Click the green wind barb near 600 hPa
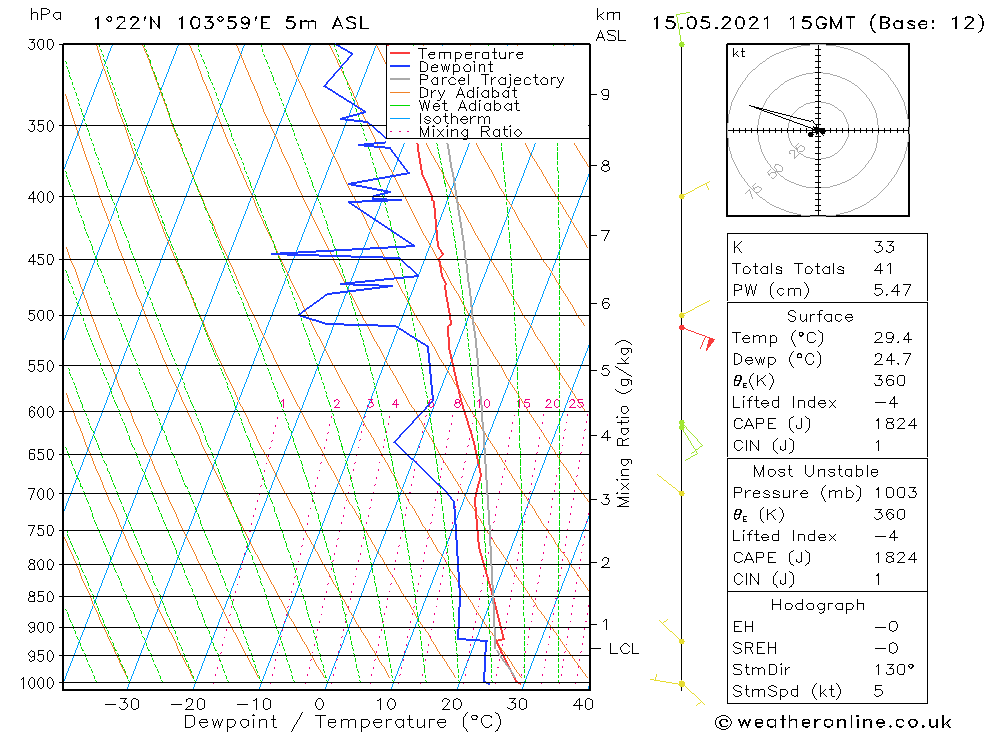Image resolution: width=1000 pixels, height=733 pixels. [691, 440]
